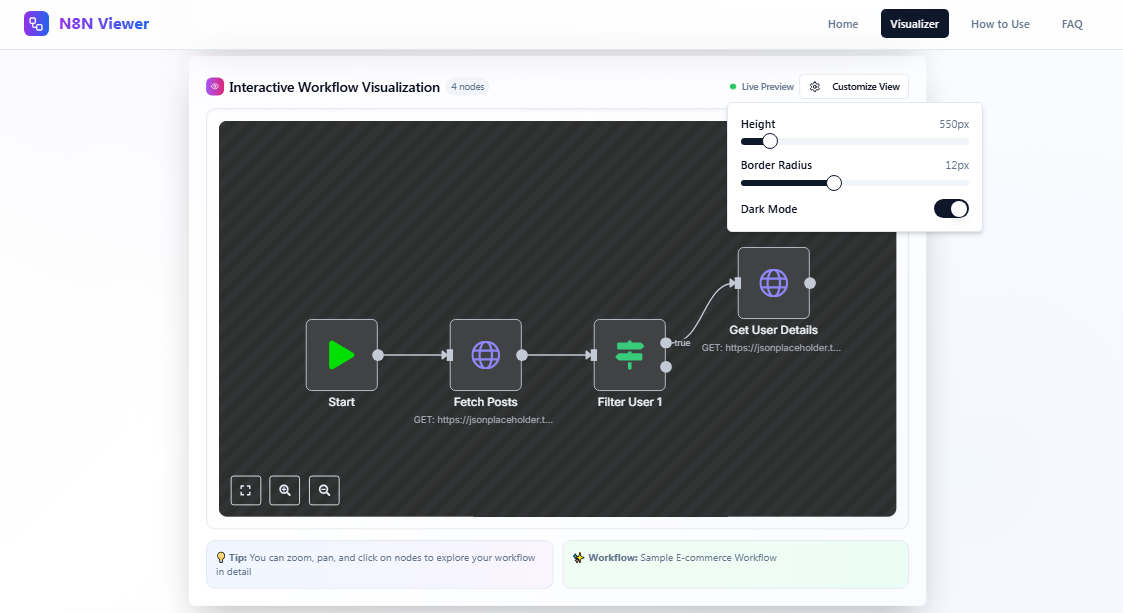Select the Fetch Posts globe node
This screenshot has height=613, width=1123.
[485, 355]
